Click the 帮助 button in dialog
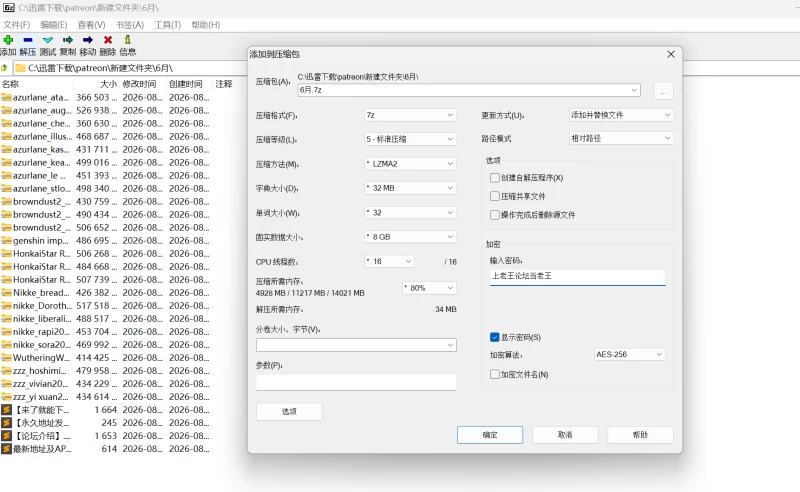The image size is (800, 492). (640, 435)
